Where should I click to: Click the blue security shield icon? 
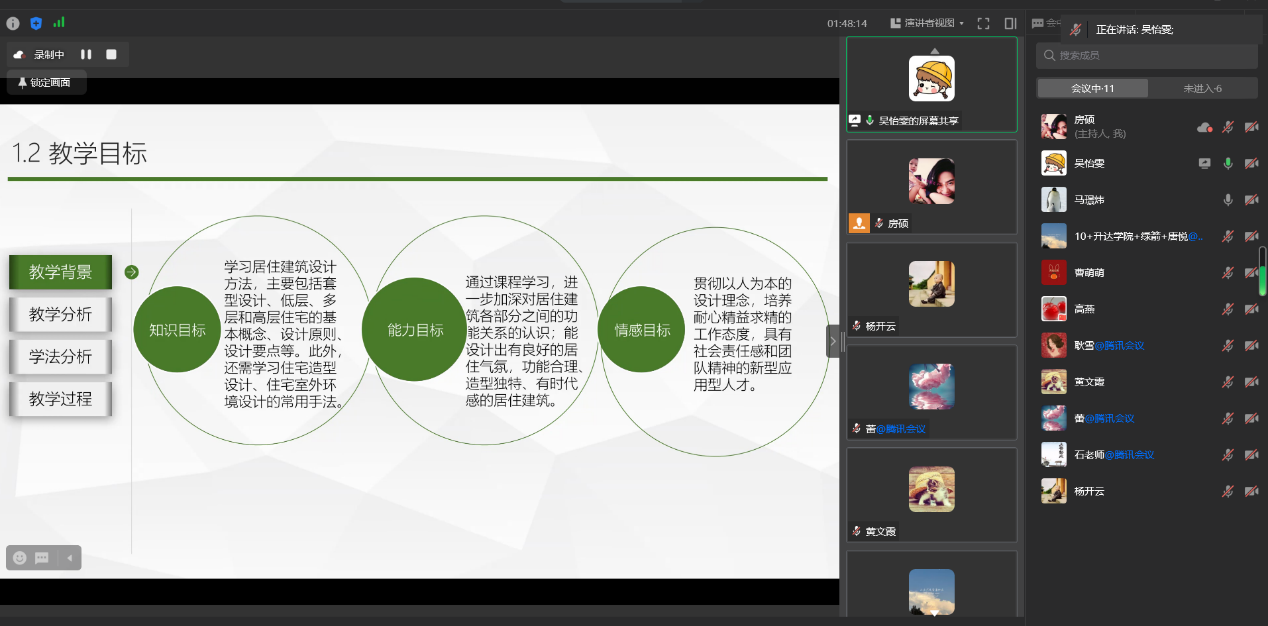[x=36, y=23]
